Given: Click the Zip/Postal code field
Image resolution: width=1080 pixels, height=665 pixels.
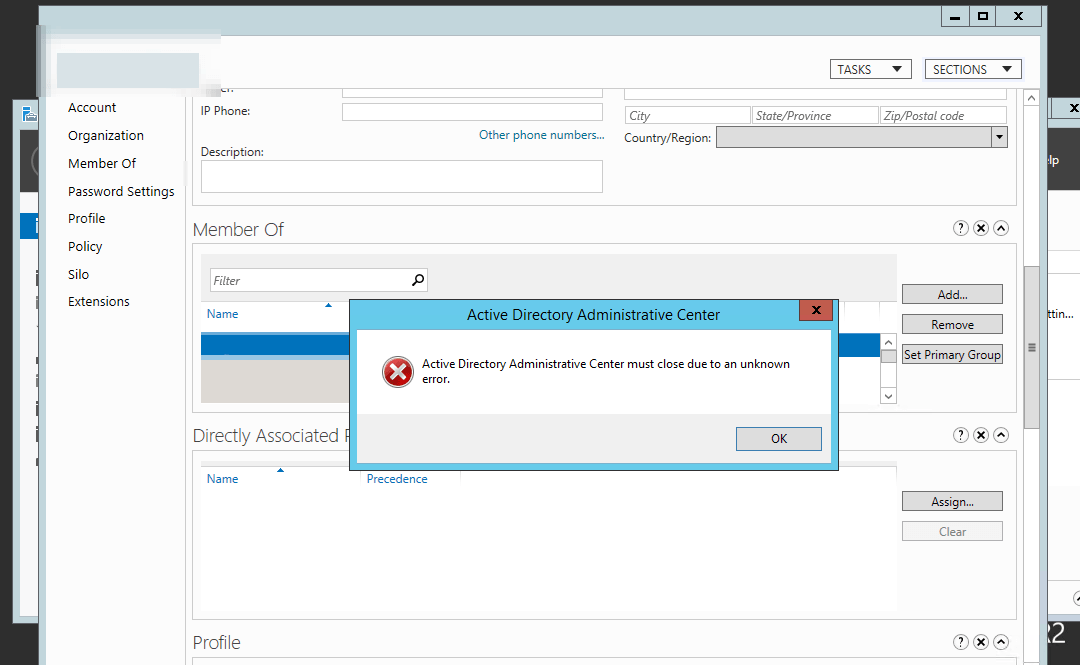Looking at the screenshot, I should 943,116.
